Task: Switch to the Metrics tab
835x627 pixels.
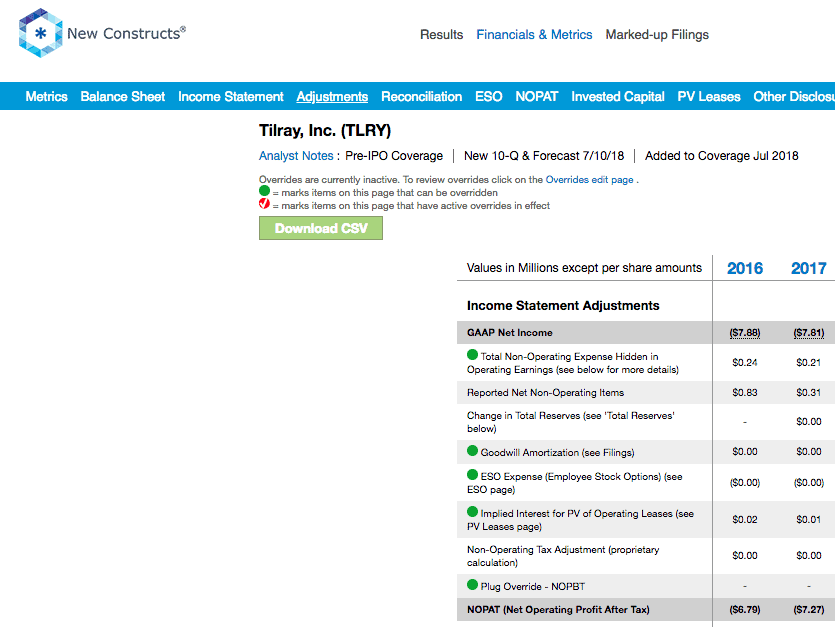Action: coord(46,96)
